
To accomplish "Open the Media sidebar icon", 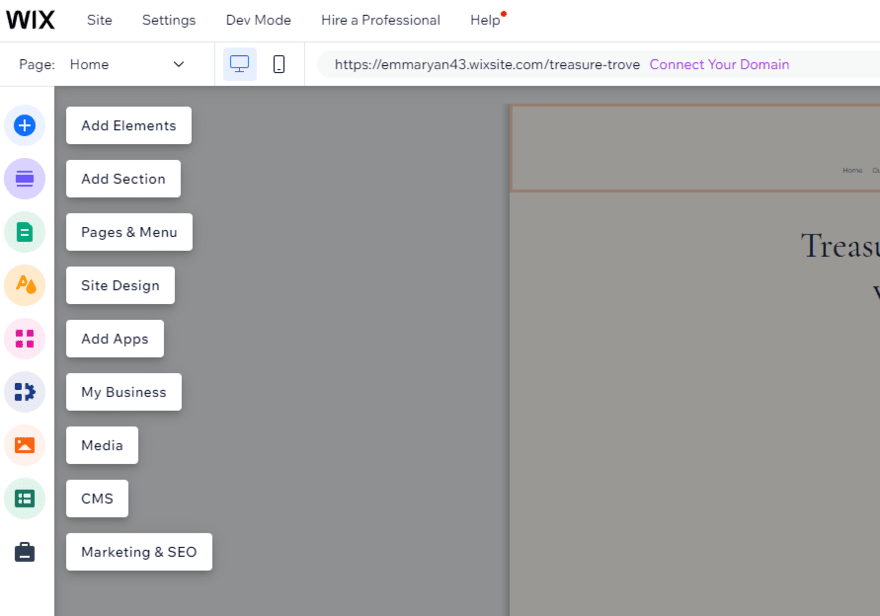I will coord(24,445).
